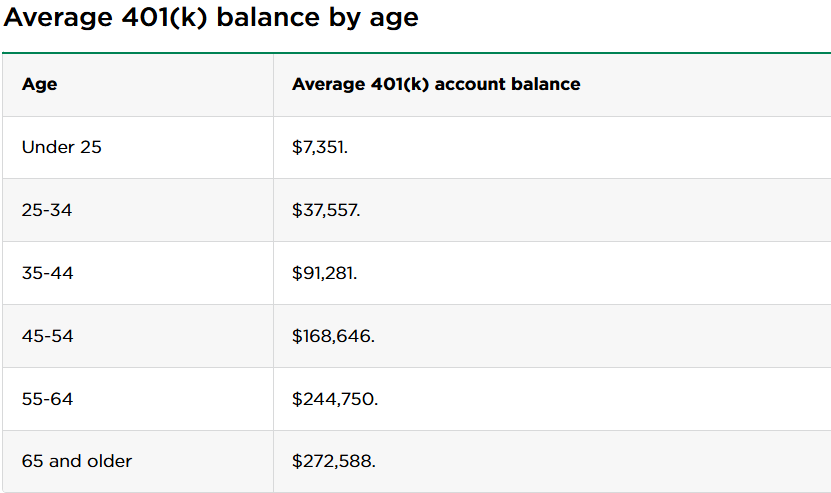Viewport: 831px width, 493px height.
Task: Select the "35-44" age group cell
Action: 47,273
